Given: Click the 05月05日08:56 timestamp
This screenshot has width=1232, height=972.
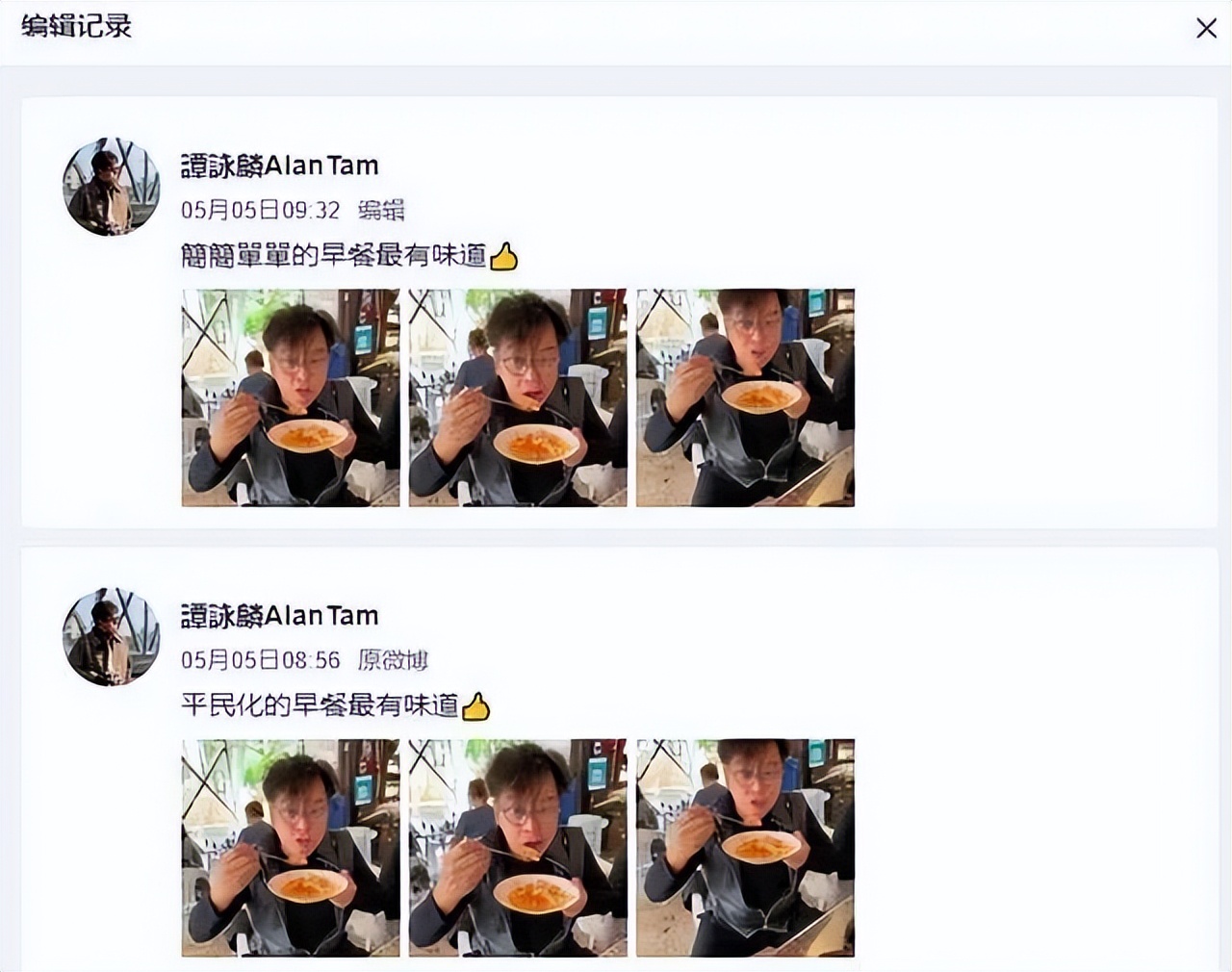Looking at the screenshot, I should [261, 660].
